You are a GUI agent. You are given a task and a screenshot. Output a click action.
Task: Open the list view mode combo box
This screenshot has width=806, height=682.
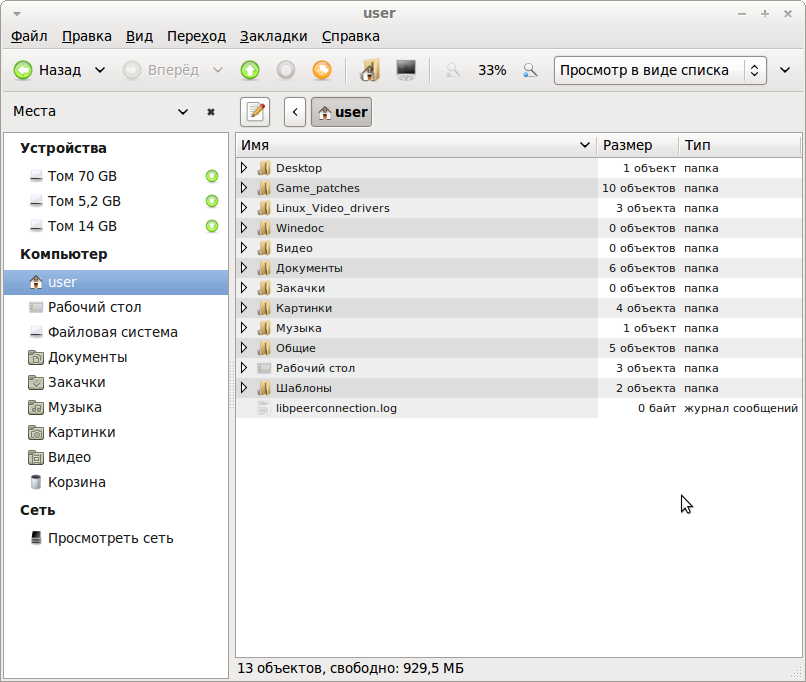pyautogui.click(x=660, y=70)
